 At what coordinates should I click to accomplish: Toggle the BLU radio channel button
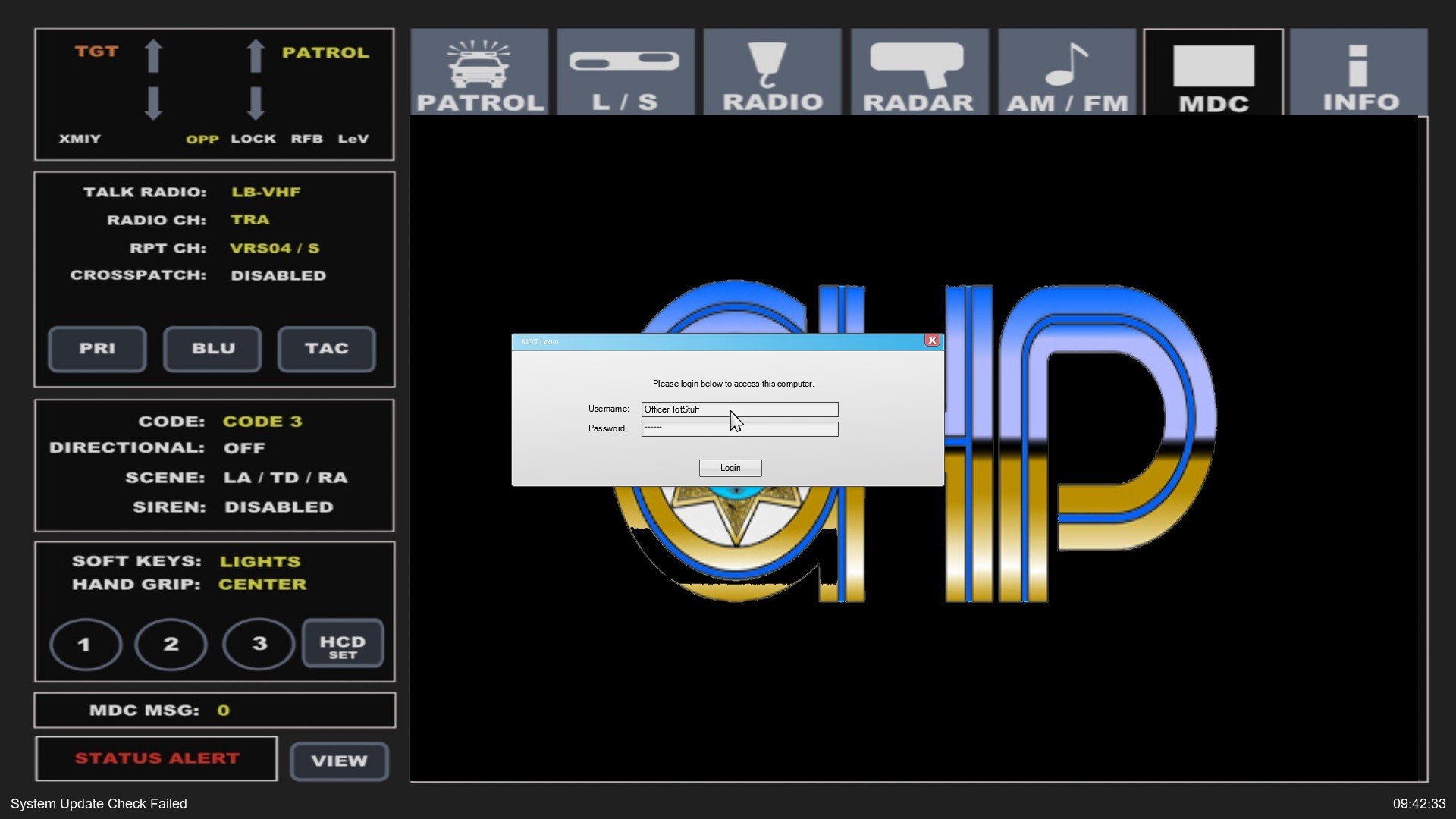[x=213, y=349]
